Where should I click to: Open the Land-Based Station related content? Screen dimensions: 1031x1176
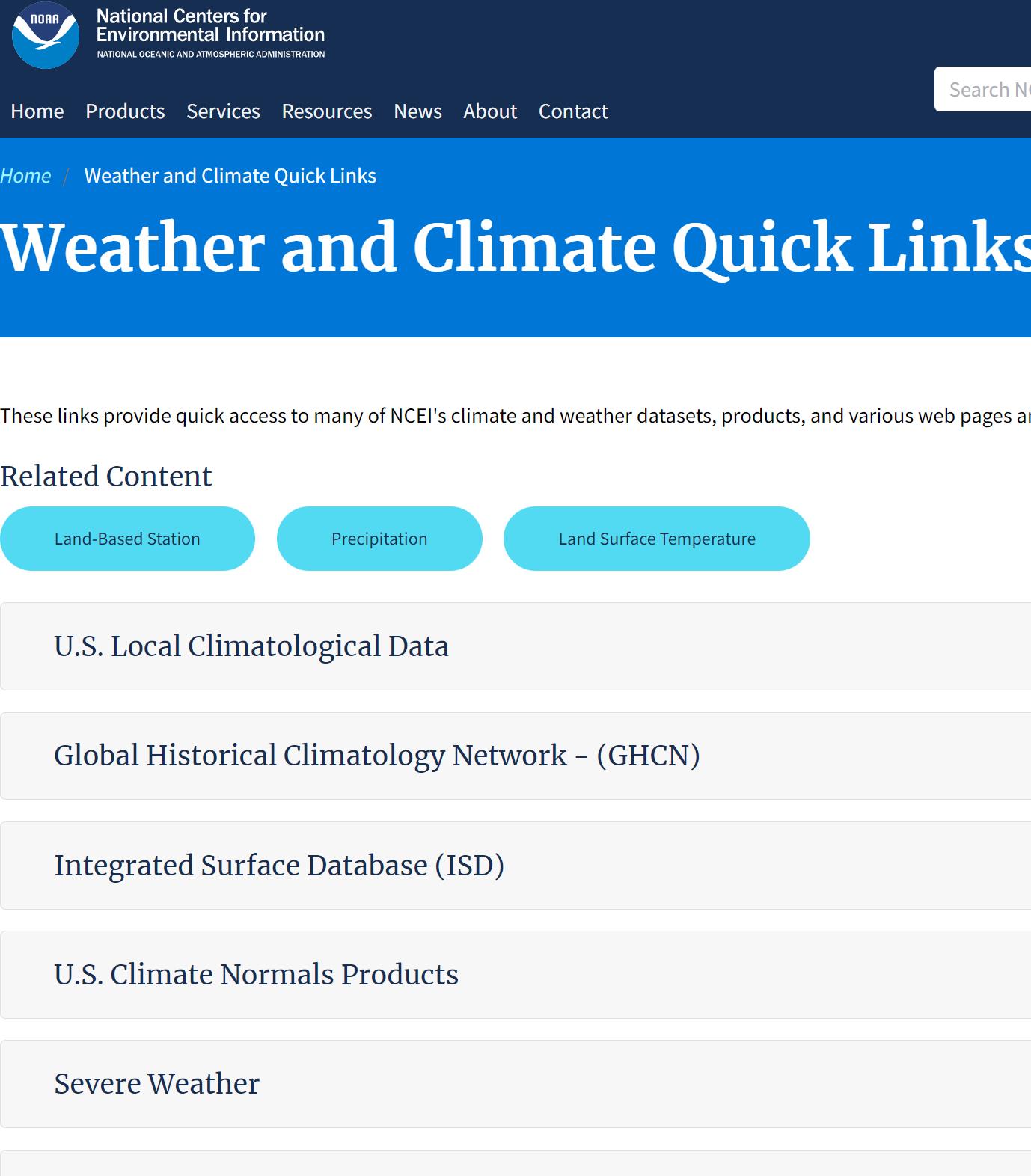tap(127, 539)
